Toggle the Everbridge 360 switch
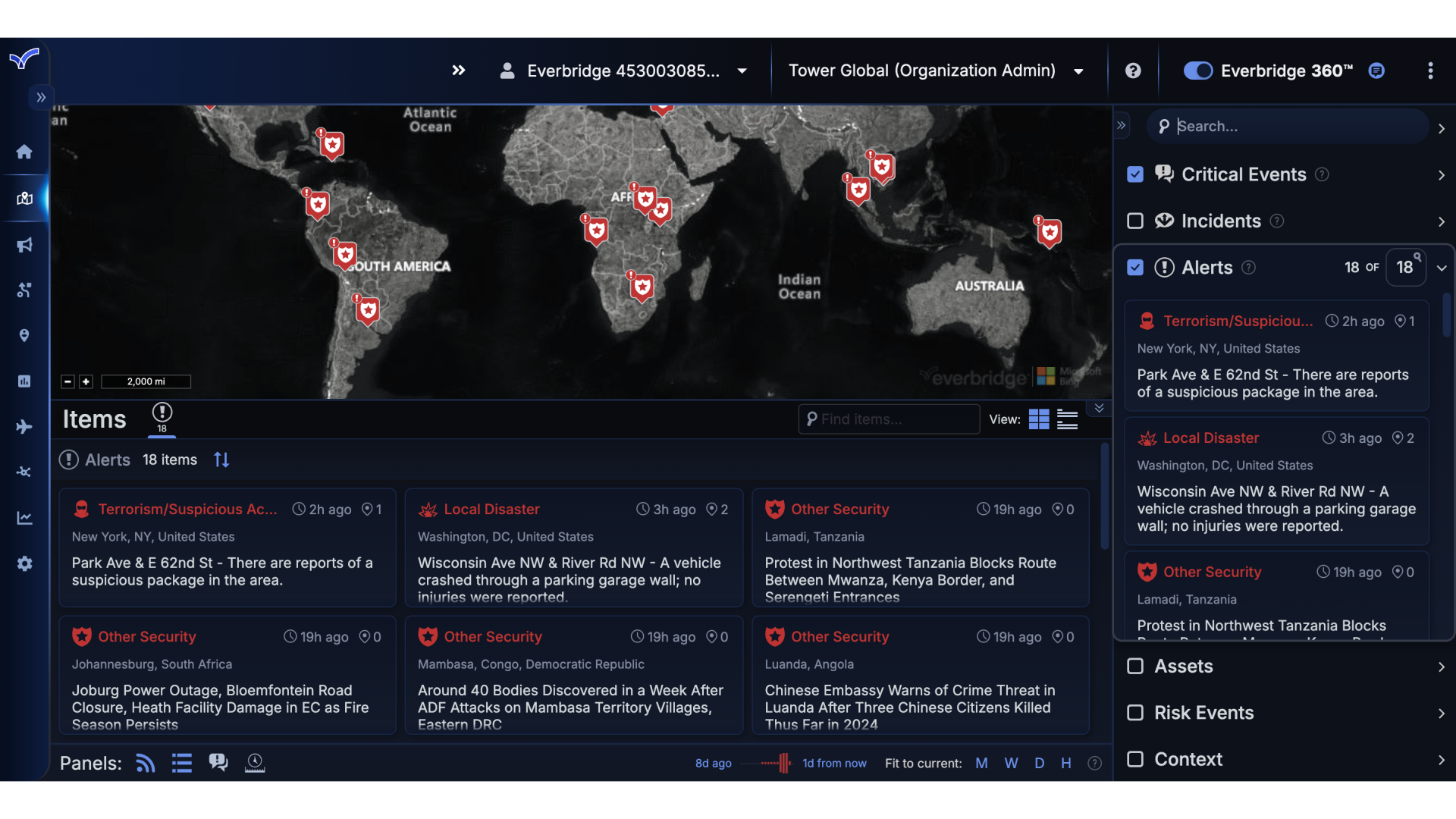Viewport: 1456px width, 819px height. click(1197, 71)
